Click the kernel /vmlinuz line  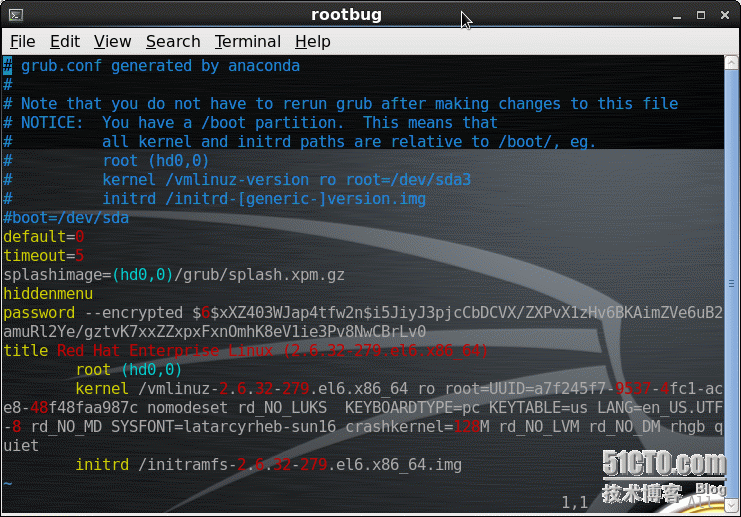click(300, 389)
